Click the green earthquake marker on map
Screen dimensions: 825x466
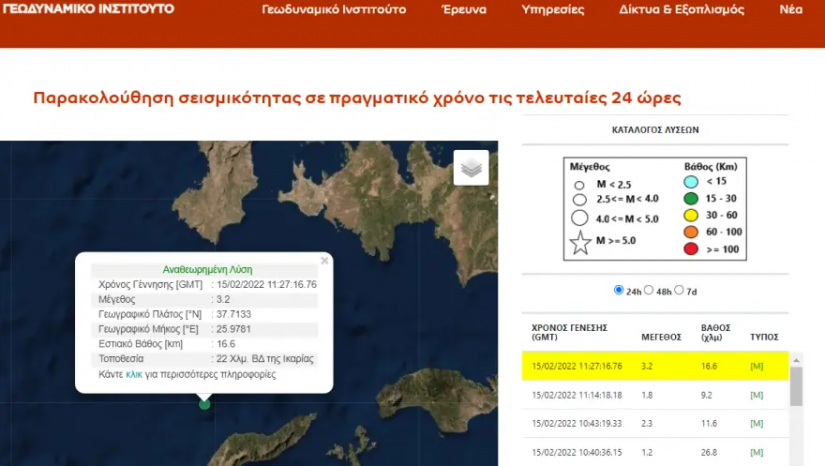pos(205,404)
